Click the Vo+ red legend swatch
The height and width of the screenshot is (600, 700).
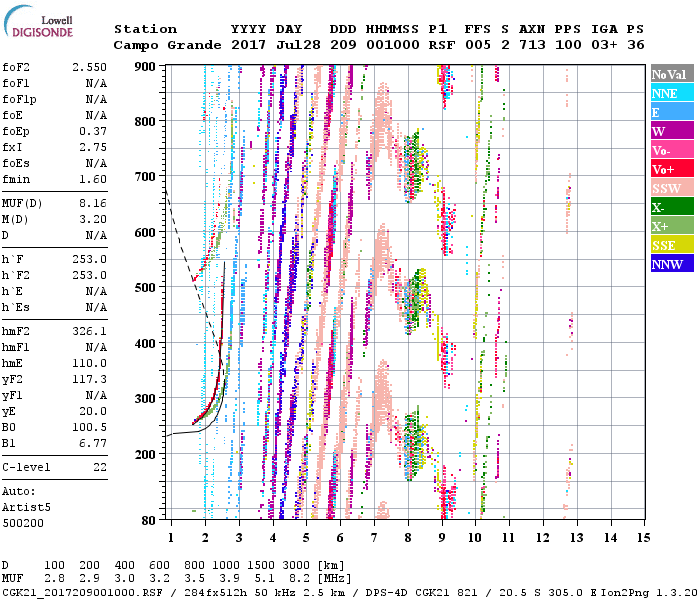[672, 169]
